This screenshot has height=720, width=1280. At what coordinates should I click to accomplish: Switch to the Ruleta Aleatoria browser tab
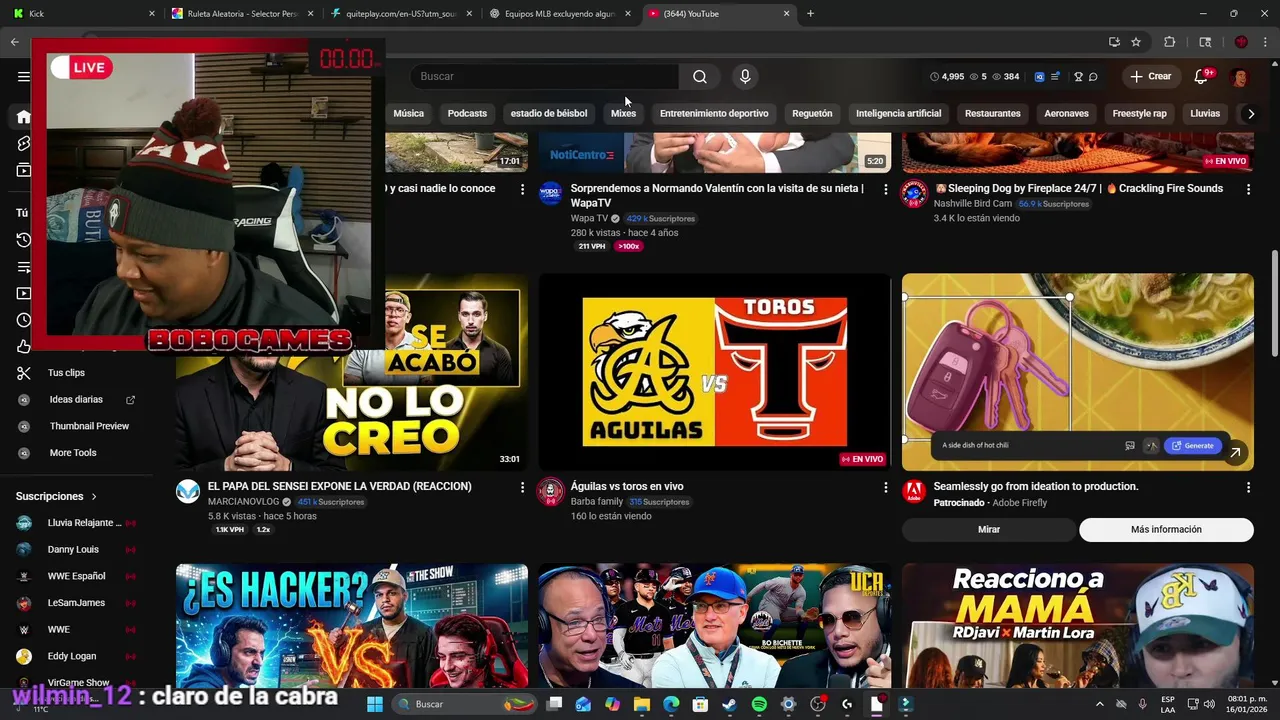(x=243, y=14)
